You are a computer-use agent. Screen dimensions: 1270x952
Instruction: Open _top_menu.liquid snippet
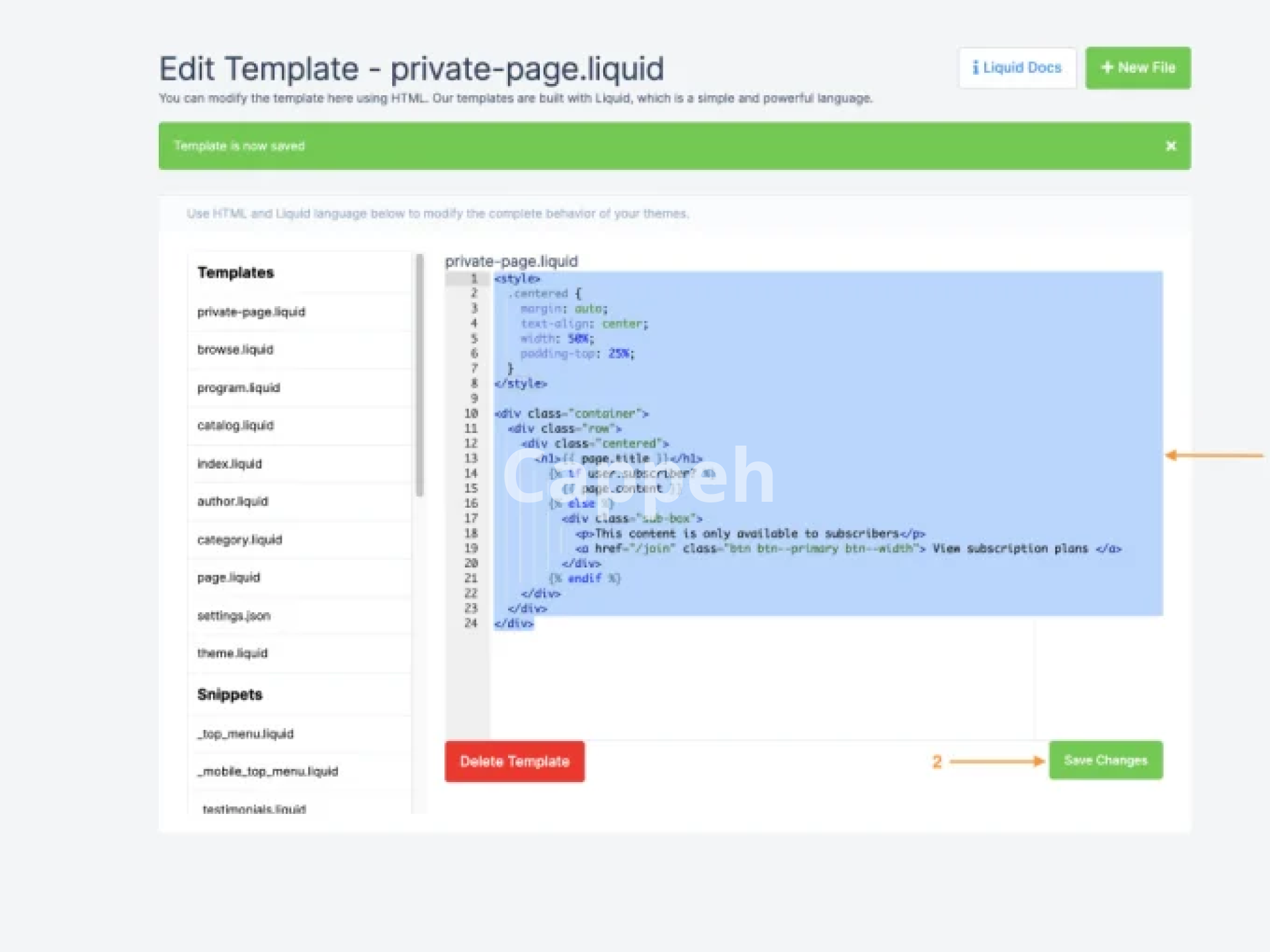245,734
